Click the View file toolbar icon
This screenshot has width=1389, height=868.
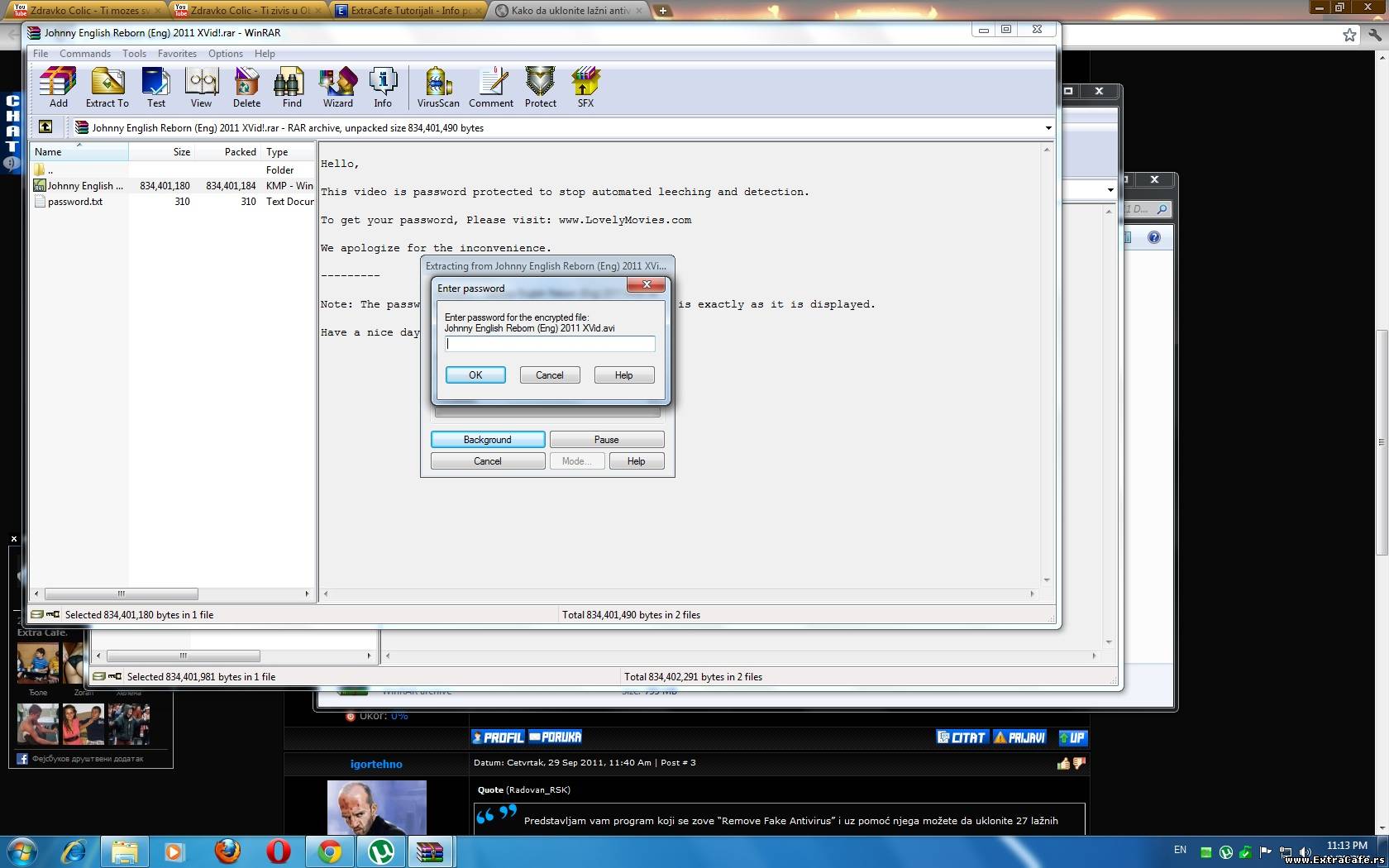point(201,87)
